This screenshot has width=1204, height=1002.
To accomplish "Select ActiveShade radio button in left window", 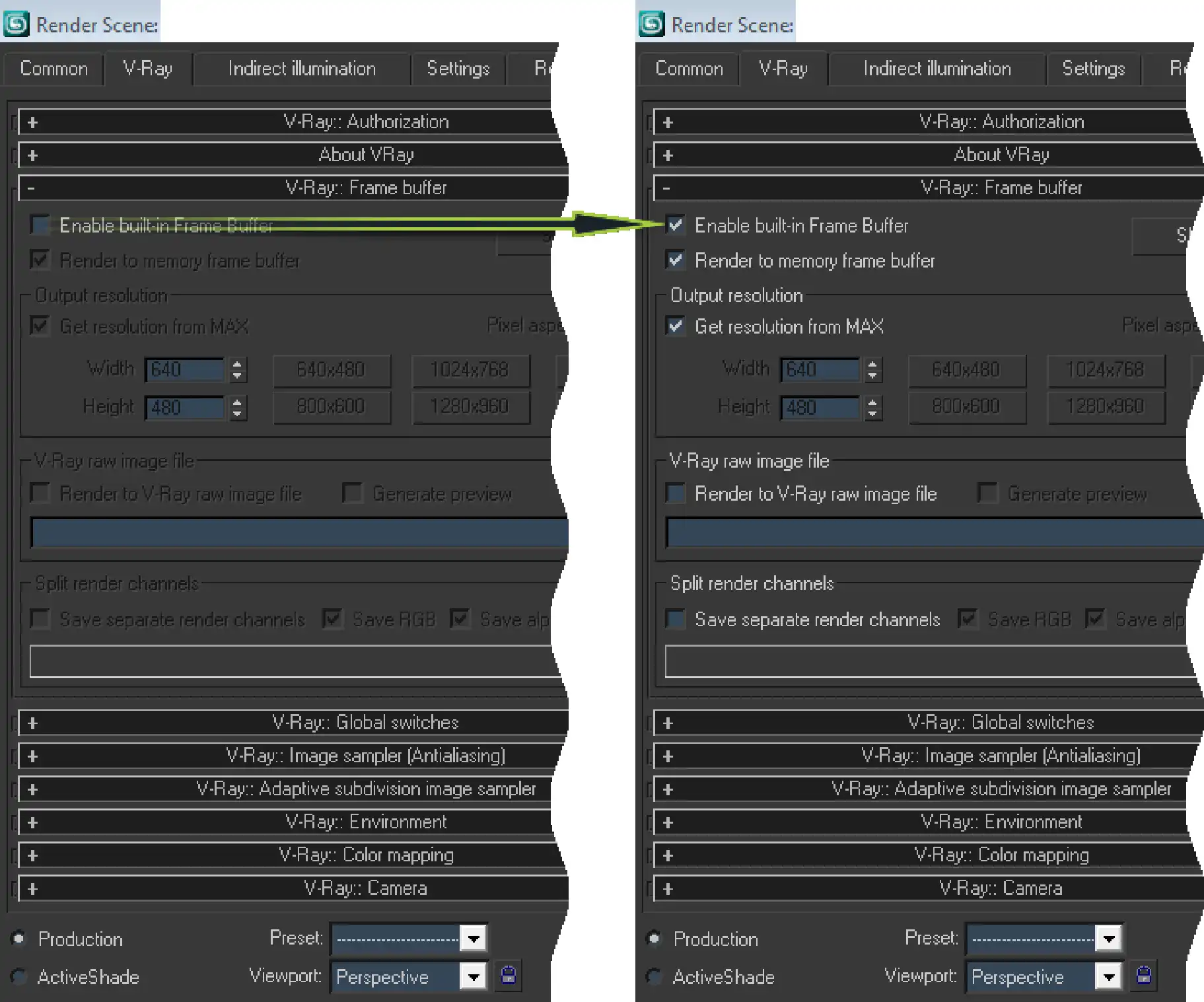I will coord(19,976).
